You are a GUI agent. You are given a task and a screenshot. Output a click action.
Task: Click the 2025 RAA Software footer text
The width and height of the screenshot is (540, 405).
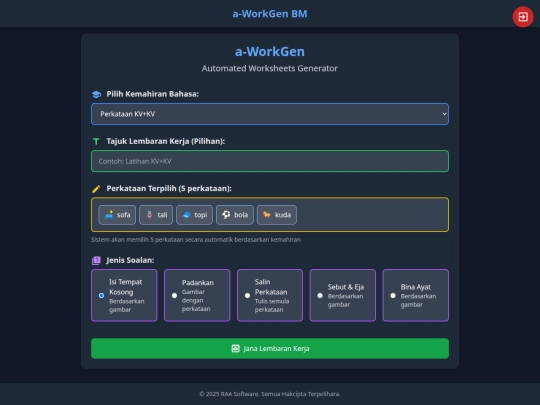pos(270,394)
